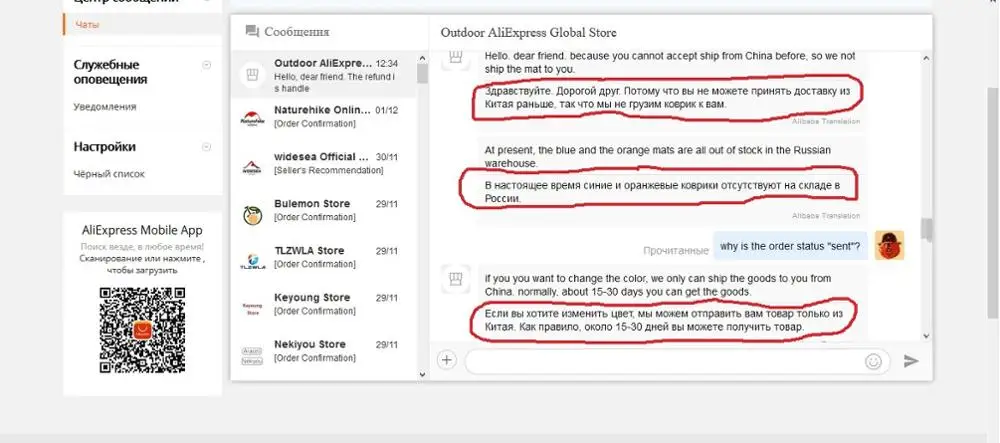Click the Naturehike logo icon
The image size is (1000, 443).
252,118
